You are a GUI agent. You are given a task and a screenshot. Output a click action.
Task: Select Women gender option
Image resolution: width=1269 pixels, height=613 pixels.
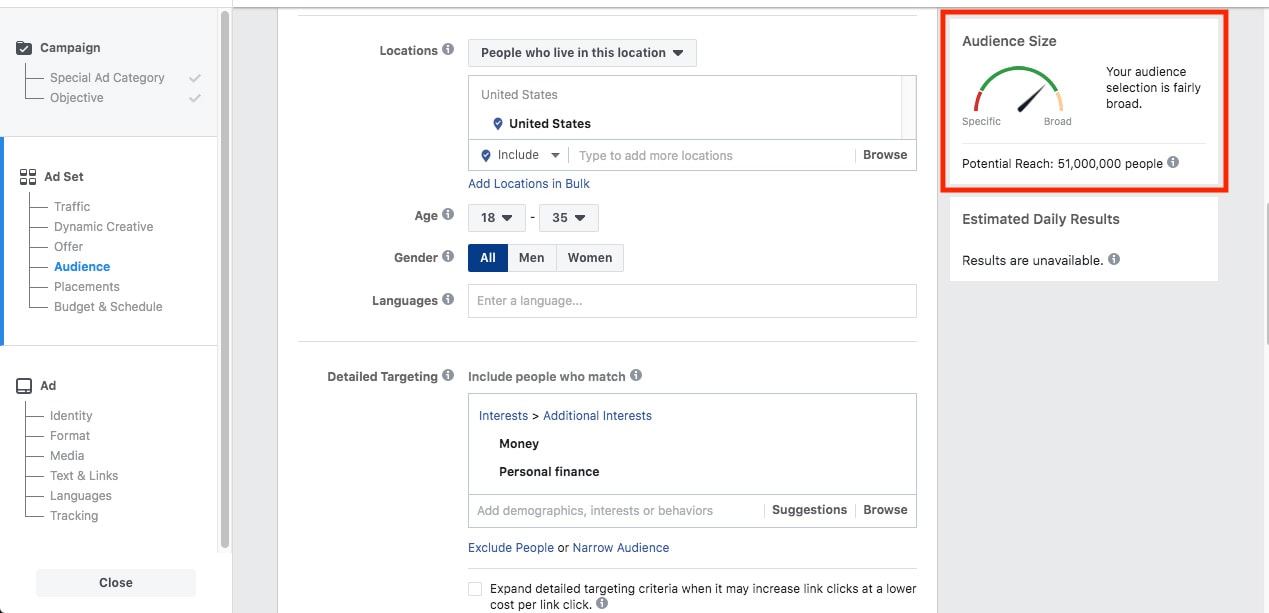point(590,257)
